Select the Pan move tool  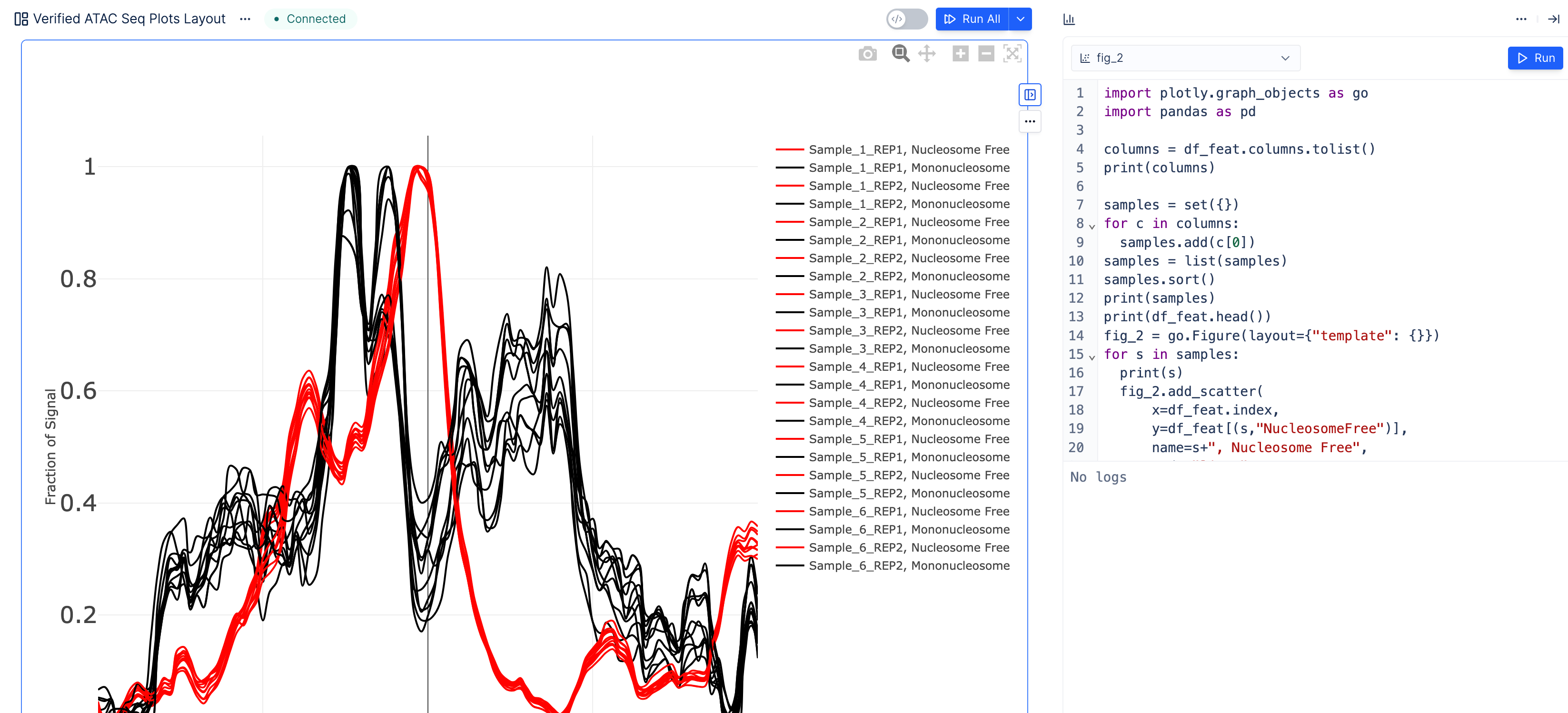point(926,54)
